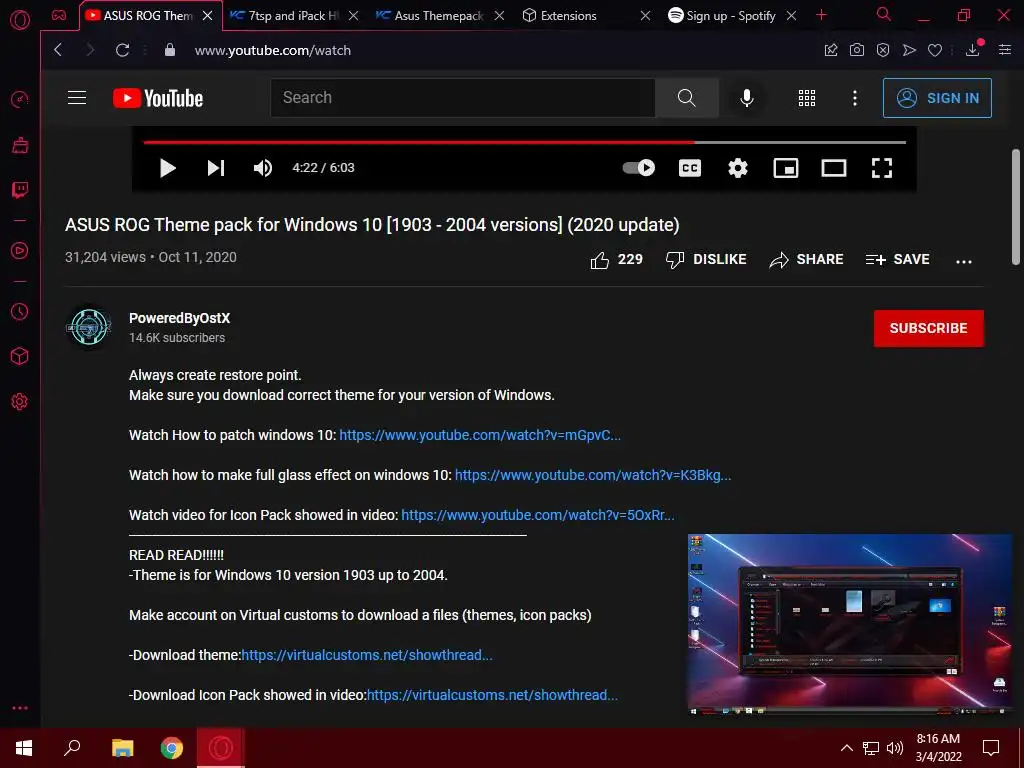
Task: Open My Flow send icon
Action: pyautogui.click(x=909, y=50)
